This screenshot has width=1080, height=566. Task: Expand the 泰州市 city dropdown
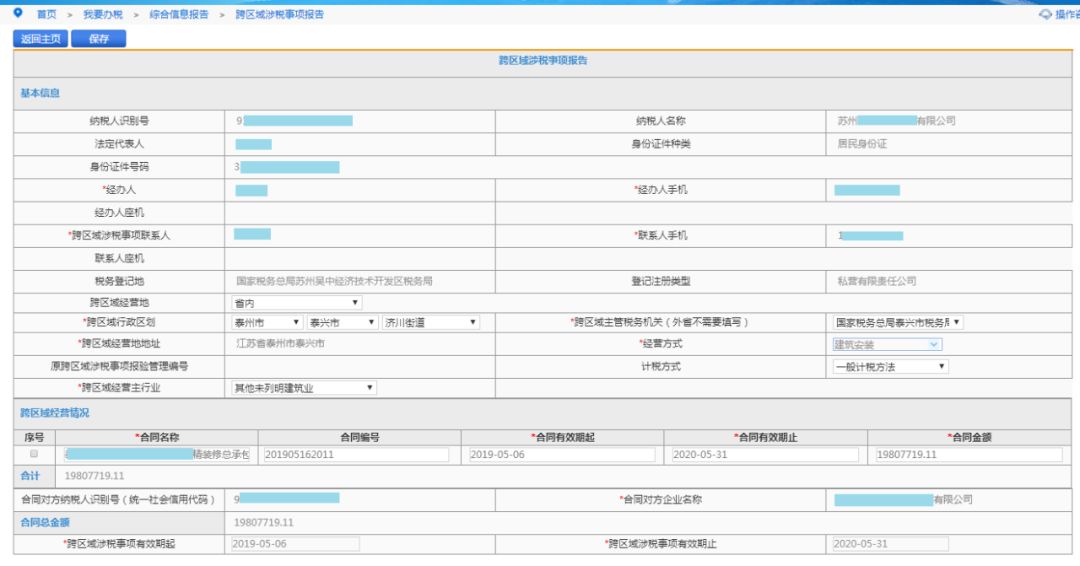(x=266, y=323)
